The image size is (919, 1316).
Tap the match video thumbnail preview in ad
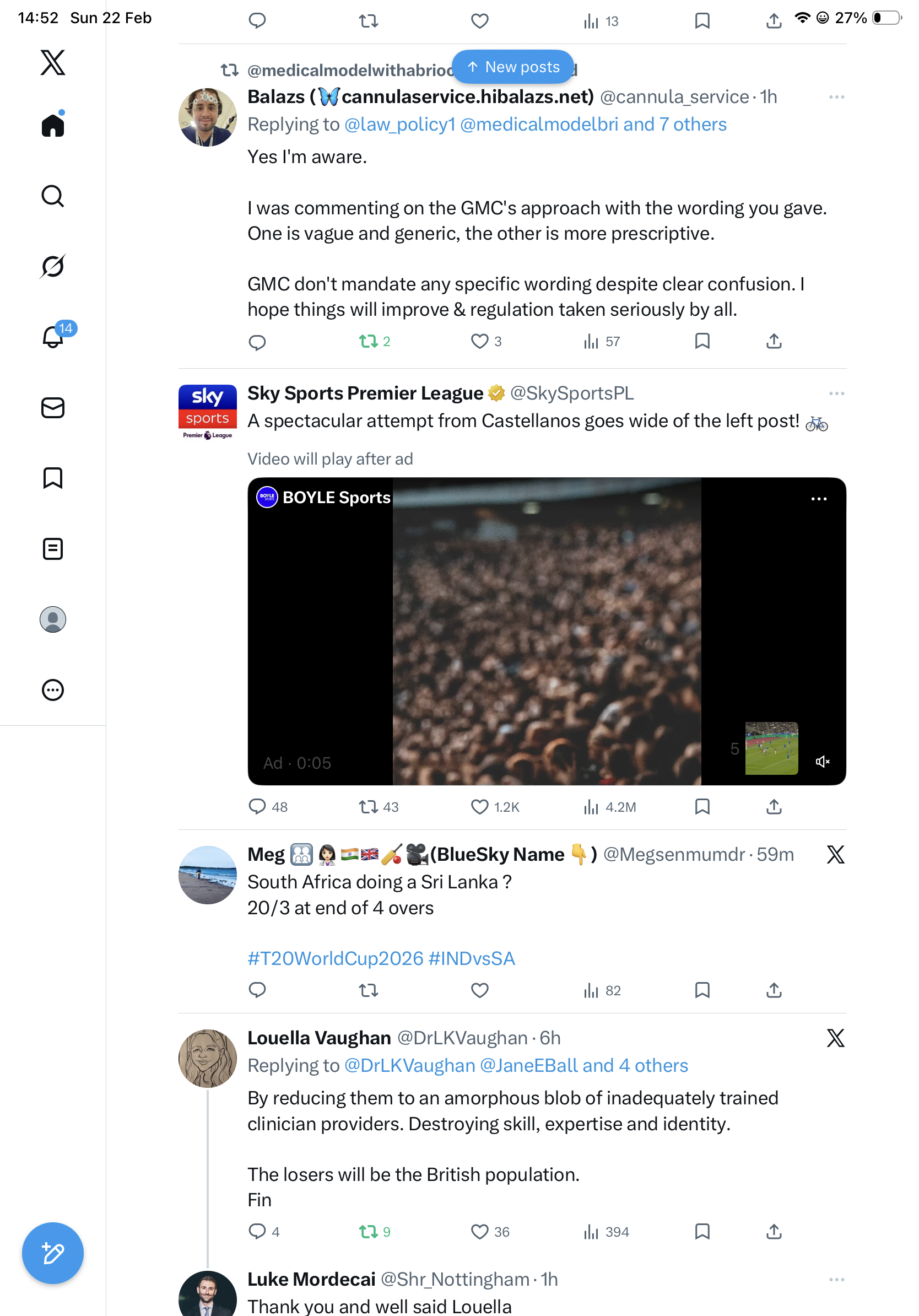[771, 748]
